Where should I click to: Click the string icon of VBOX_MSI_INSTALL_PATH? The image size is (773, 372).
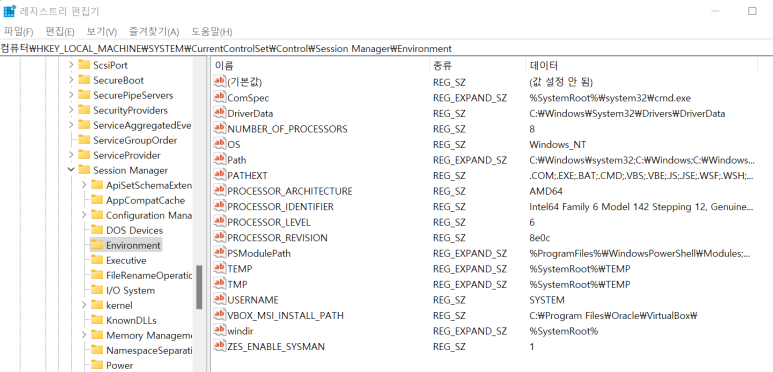point(220,315)
